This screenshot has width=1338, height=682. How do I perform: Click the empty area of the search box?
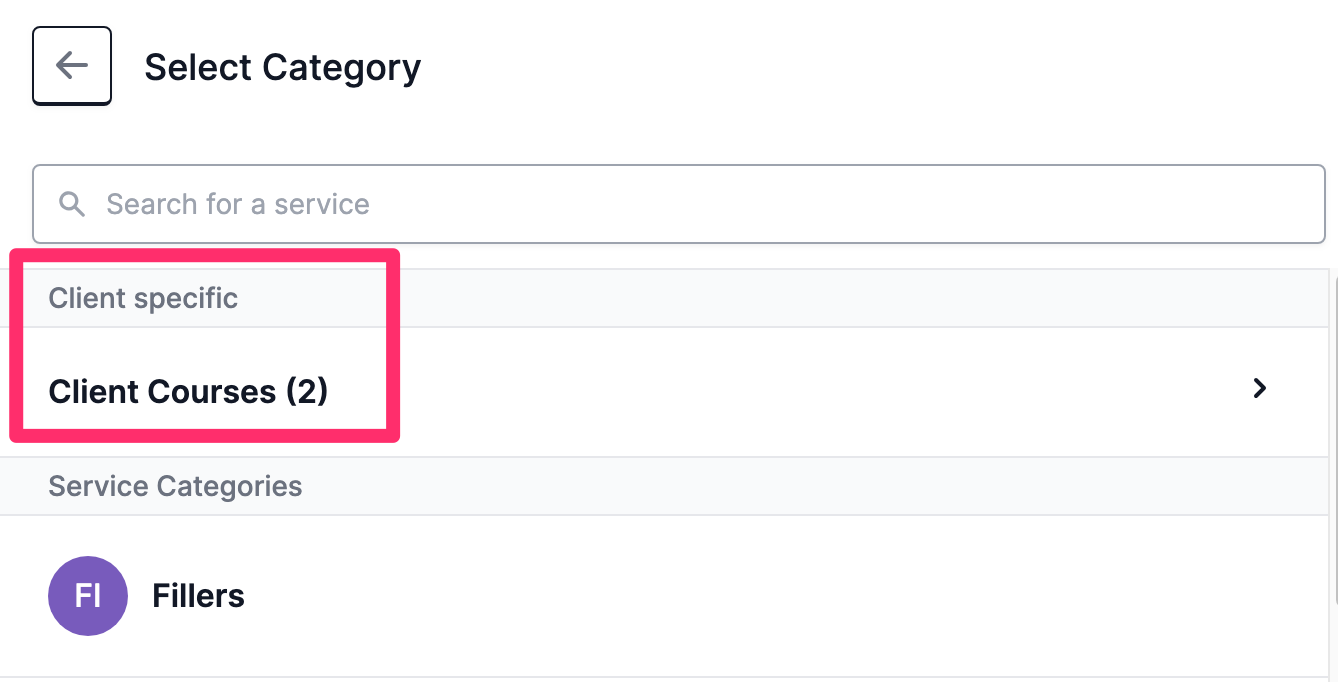click(x=850, y=204)
